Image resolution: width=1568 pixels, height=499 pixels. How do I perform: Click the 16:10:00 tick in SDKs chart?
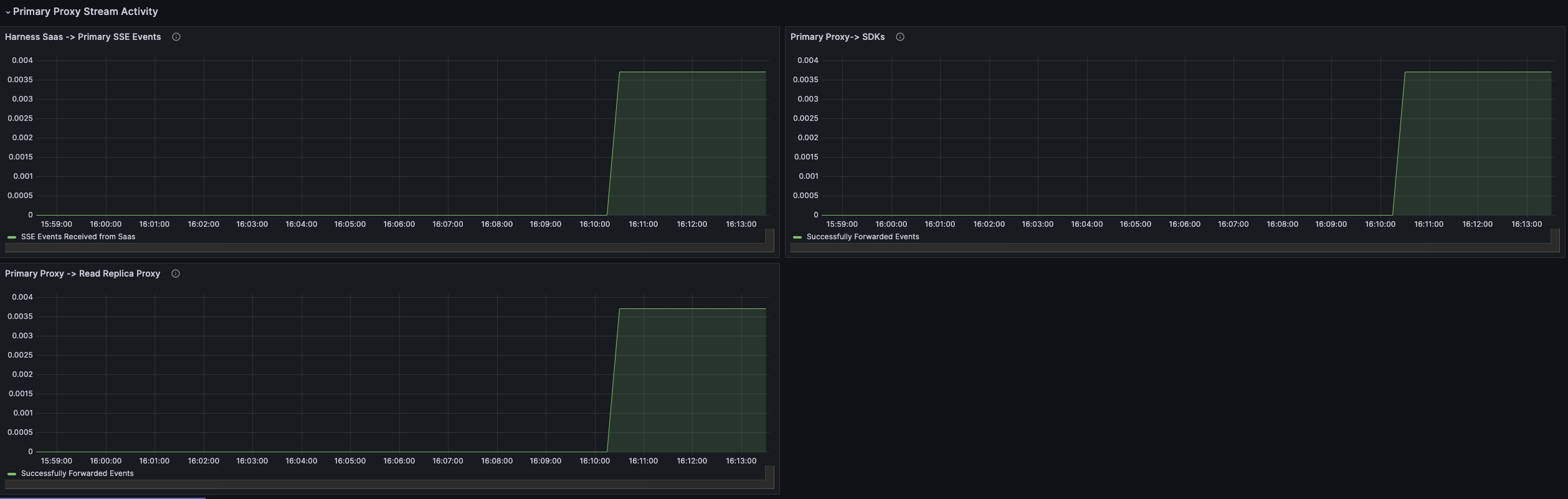coord(1380,224)
